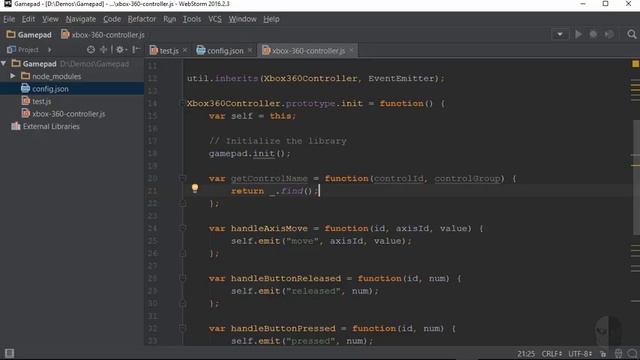This screenshot has width=640, height=360.
Task: Fold the handleAxisMove function block
Action: (x=182, y=228)
